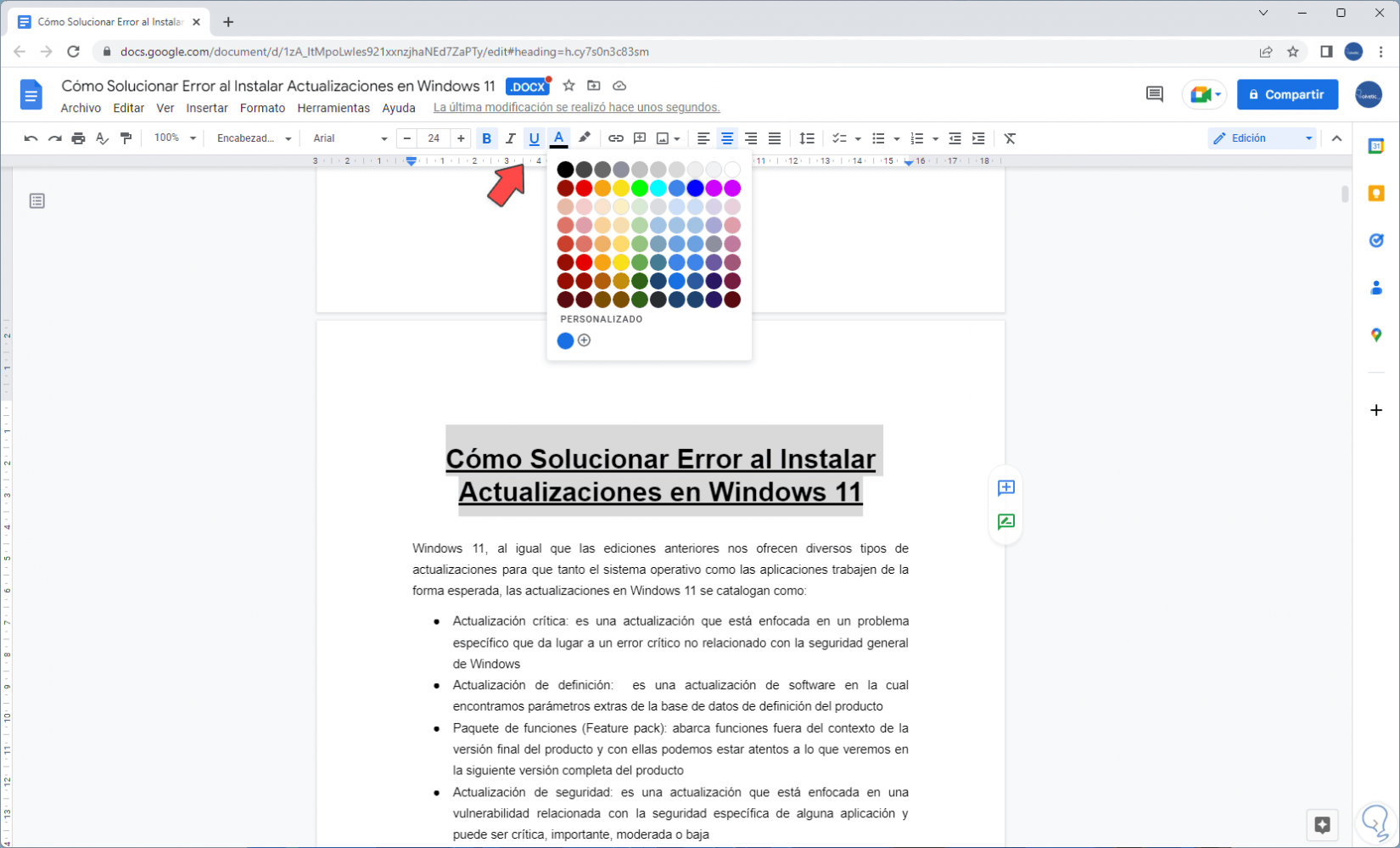1400x848 pixels.
Task: Expand the bulleted list options arrow
Action: (897, 138)
